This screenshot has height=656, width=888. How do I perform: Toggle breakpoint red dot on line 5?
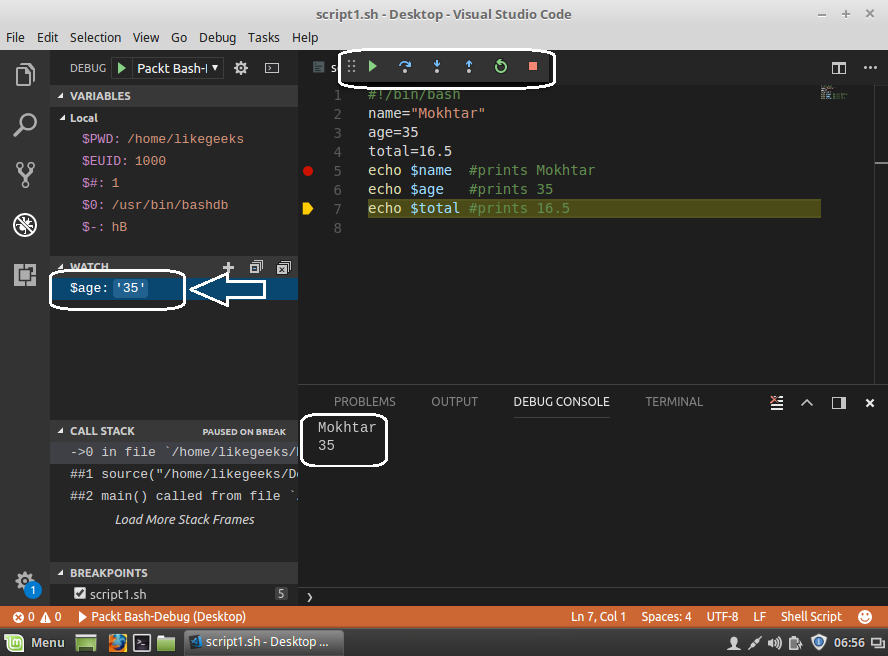[x=308, y=171]
